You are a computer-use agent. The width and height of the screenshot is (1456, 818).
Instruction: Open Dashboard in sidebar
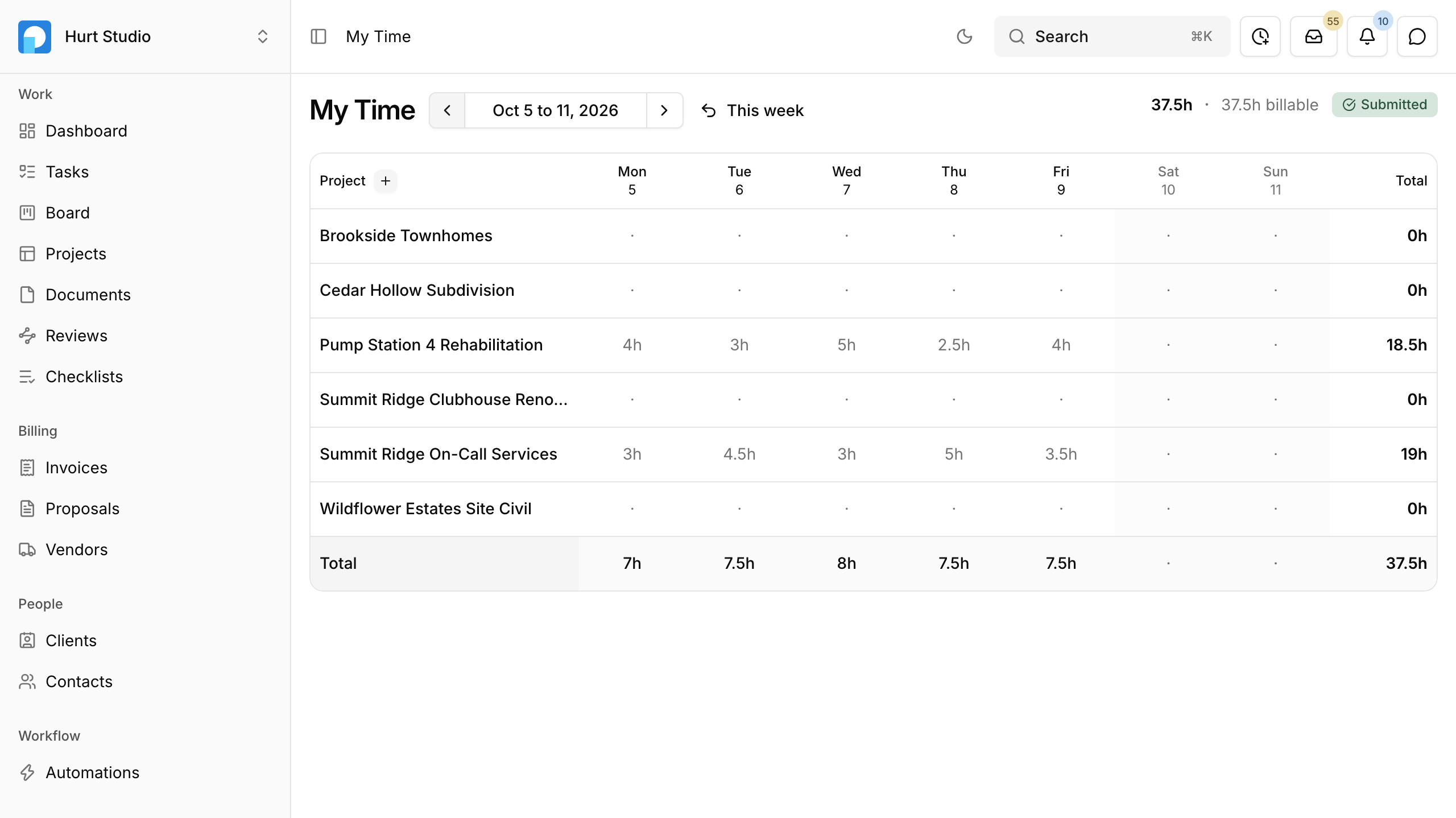(86, 131)
